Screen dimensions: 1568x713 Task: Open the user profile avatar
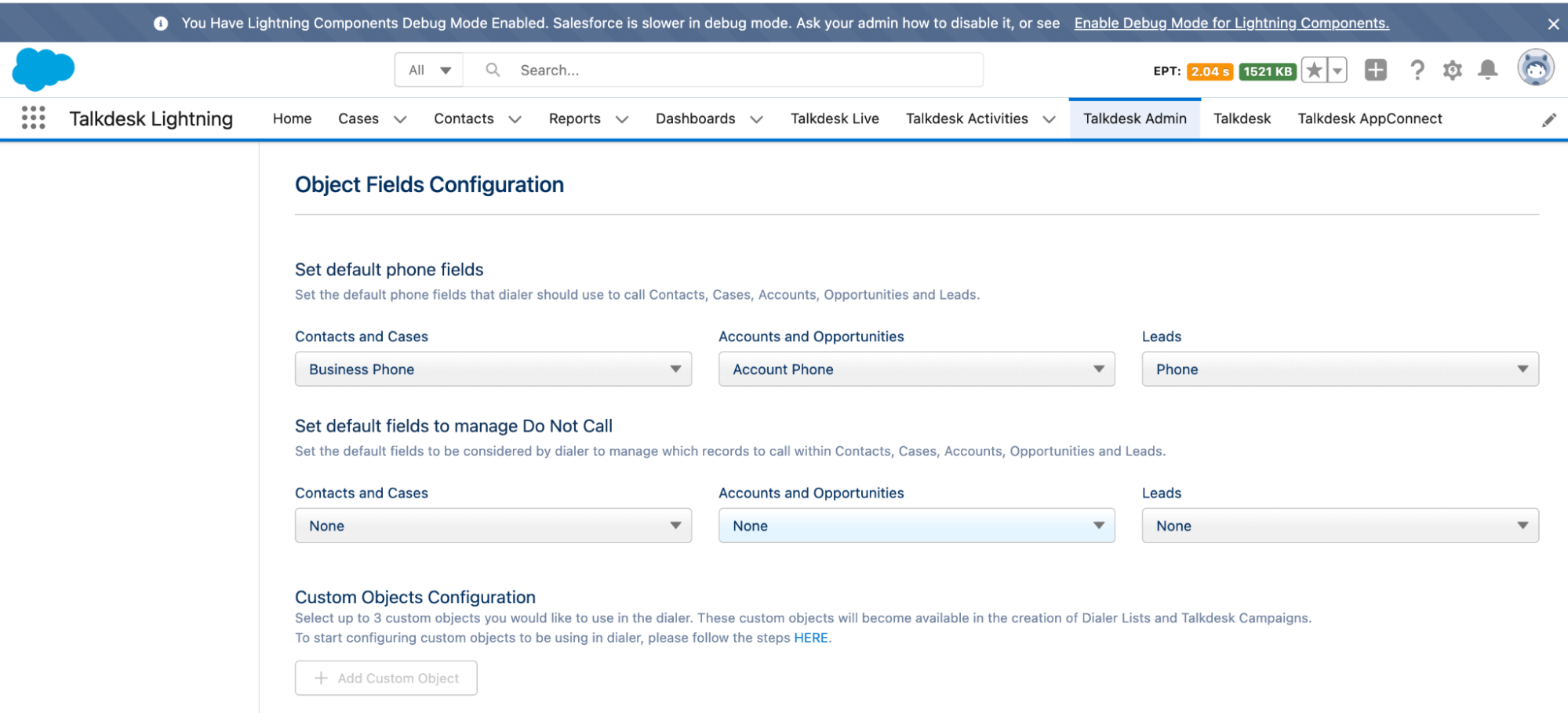(x=1535, y=69)
